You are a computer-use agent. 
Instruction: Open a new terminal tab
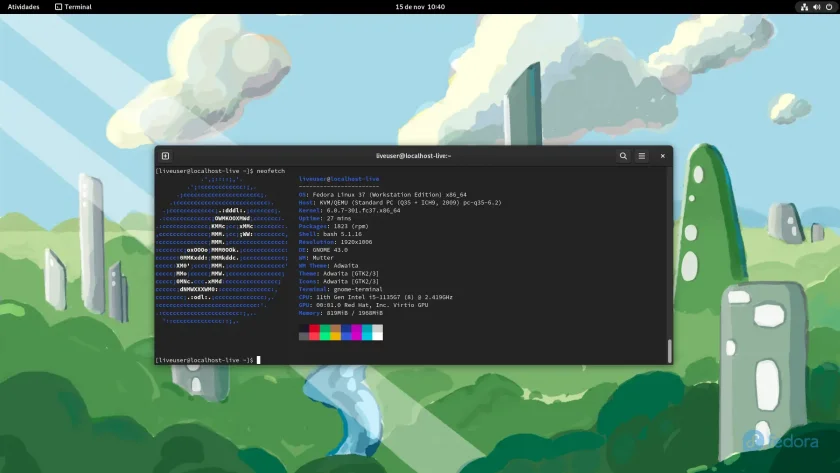(x=166, y=156)
